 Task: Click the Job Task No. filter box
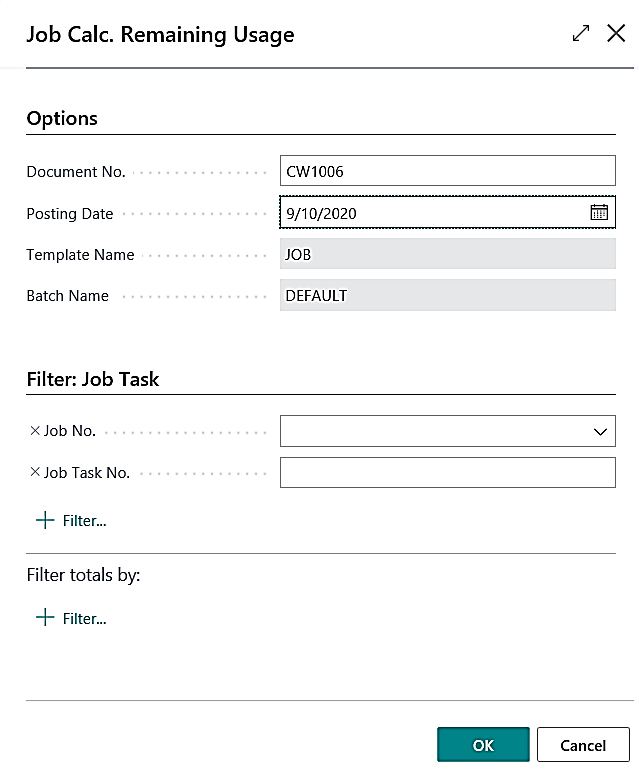coord(447,473)
